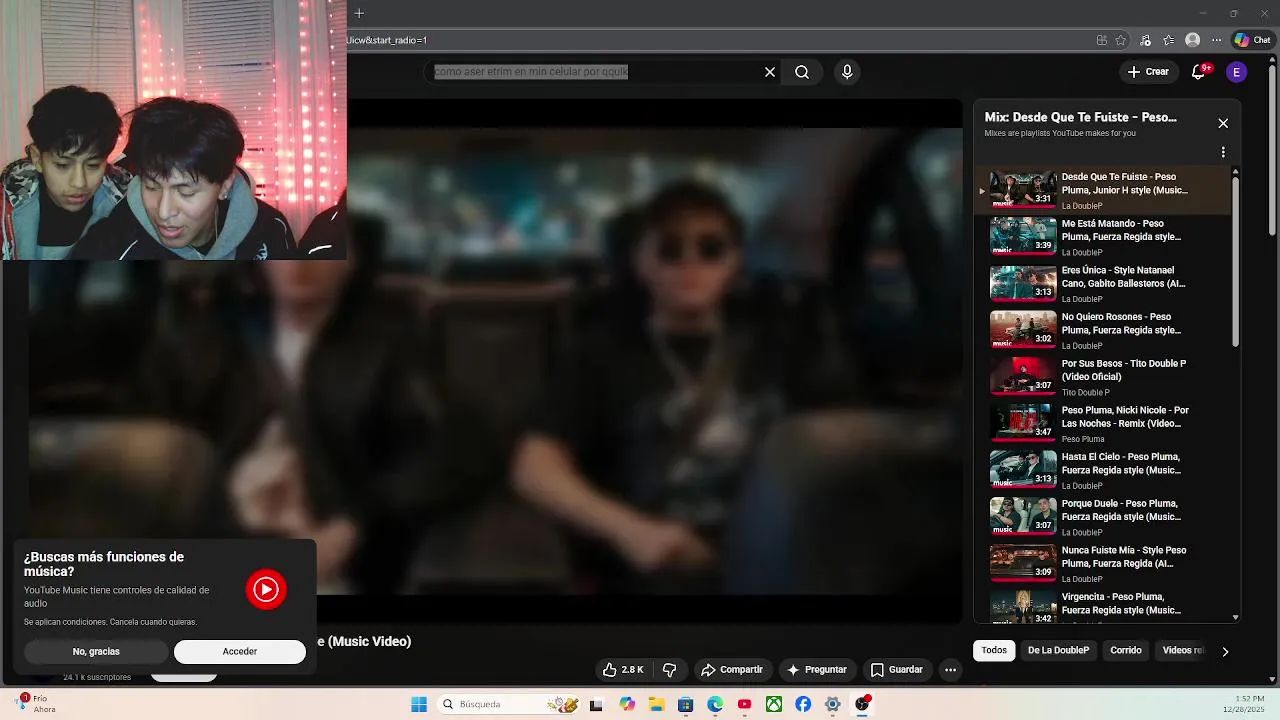Select the De La DoubleP chip
The image size is (1280, 720).
[x=1058, y=650]
